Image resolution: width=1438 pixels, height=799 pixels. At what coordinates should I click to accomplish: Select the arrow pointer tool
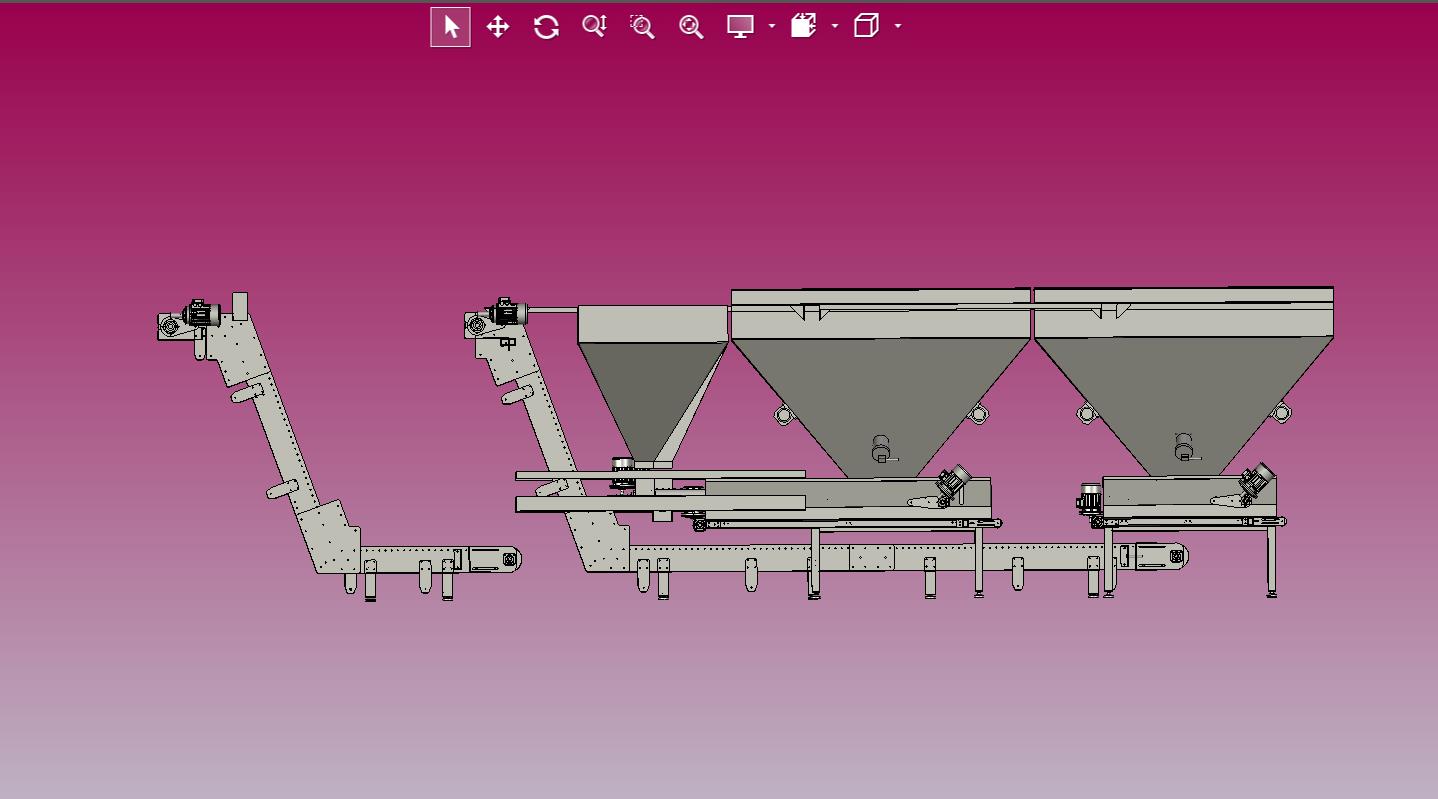coord(451,27)
